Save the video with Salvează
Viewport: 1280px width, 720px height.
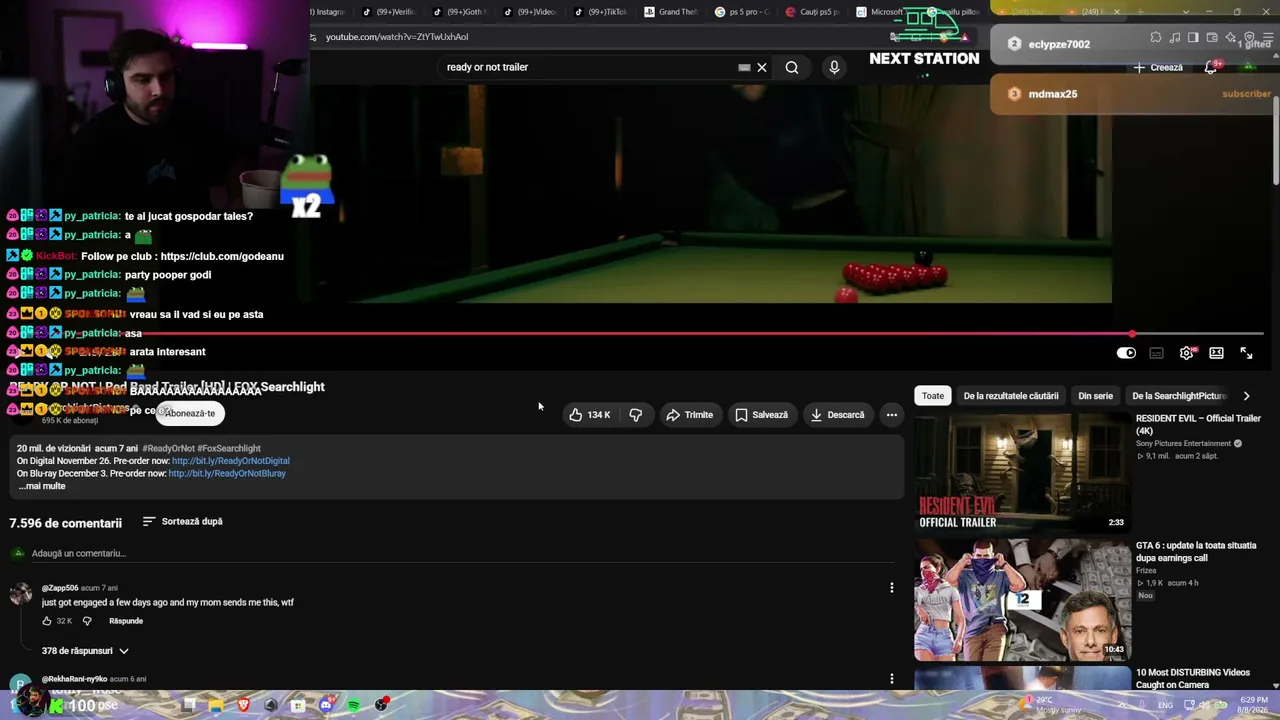pyautogui.click(x=761, y=415)
